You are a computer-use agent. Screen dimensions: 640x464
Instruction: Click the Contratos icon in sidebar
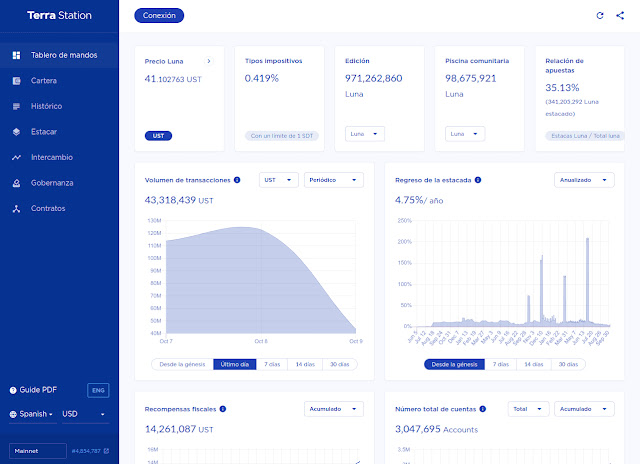tap(16, 209)
